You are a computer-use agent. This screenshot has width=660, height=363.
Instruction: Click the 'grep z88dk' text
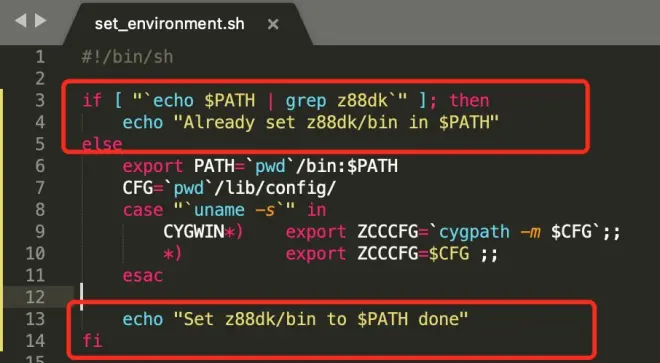point(337,101)
